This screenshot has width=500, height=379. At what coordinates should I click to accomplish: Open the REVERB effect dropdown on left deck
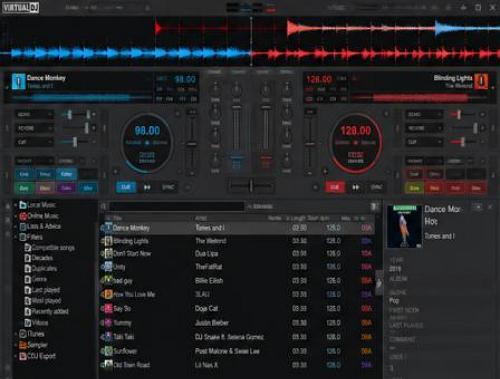point(34,128)
